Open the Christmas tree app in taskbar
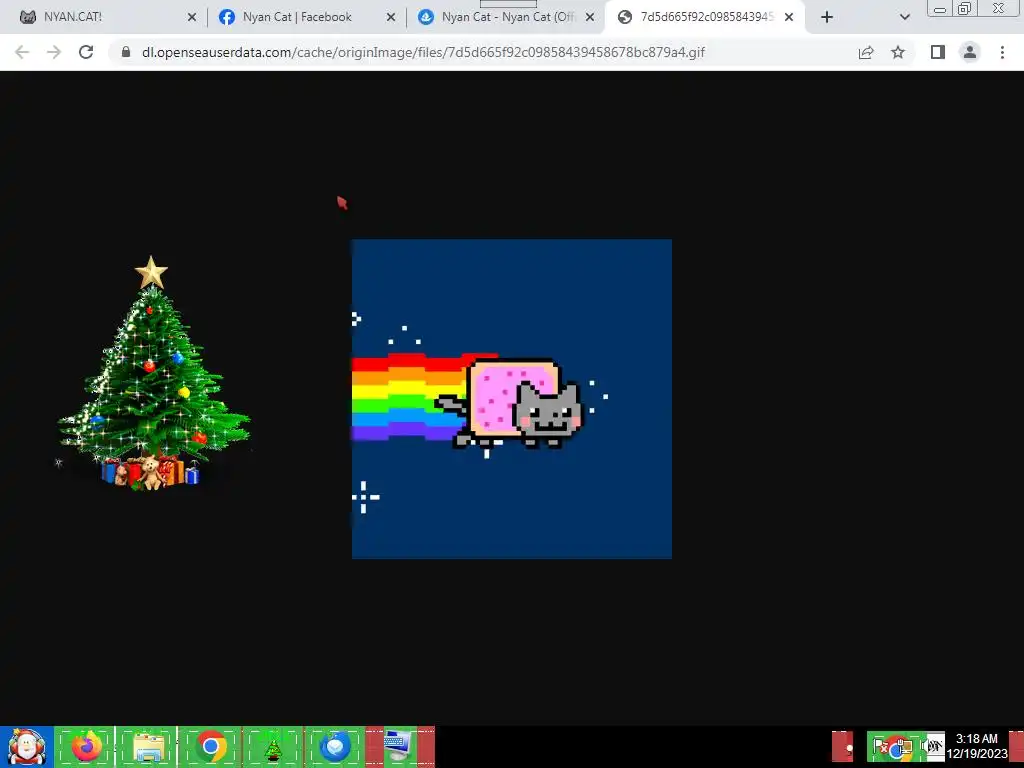This screenshot has width=1024, height=768. click(273, 747)
